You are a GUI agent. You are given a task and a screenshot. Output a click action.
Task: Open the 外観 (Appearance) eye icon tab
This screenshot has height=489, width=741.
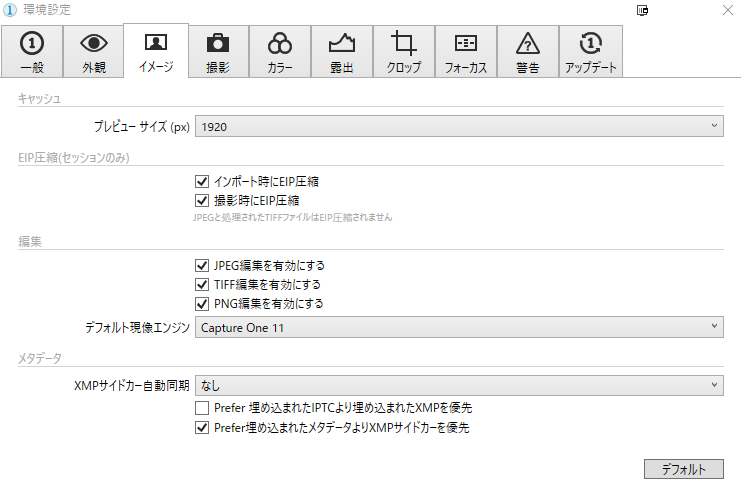coord(93,52)
